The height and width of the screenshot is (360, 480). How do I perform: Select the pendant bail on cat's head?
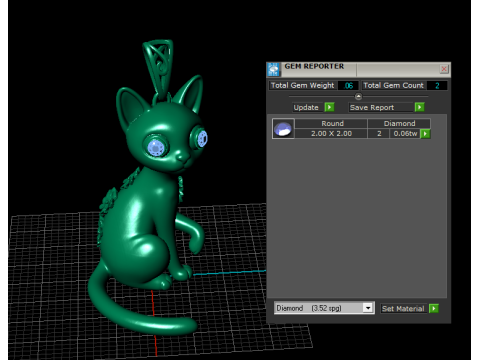(x=159, y=68)
